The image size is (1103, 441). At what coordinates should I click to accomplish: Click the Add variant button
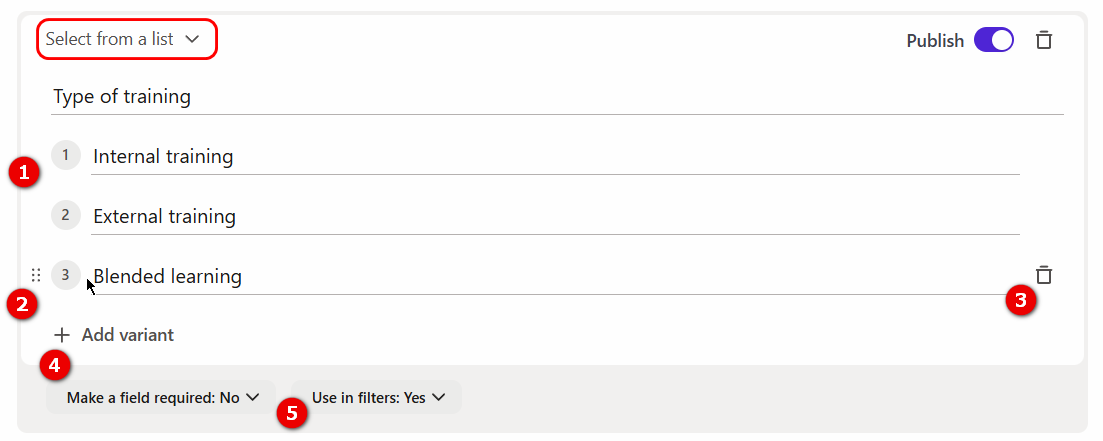(127, 335)
